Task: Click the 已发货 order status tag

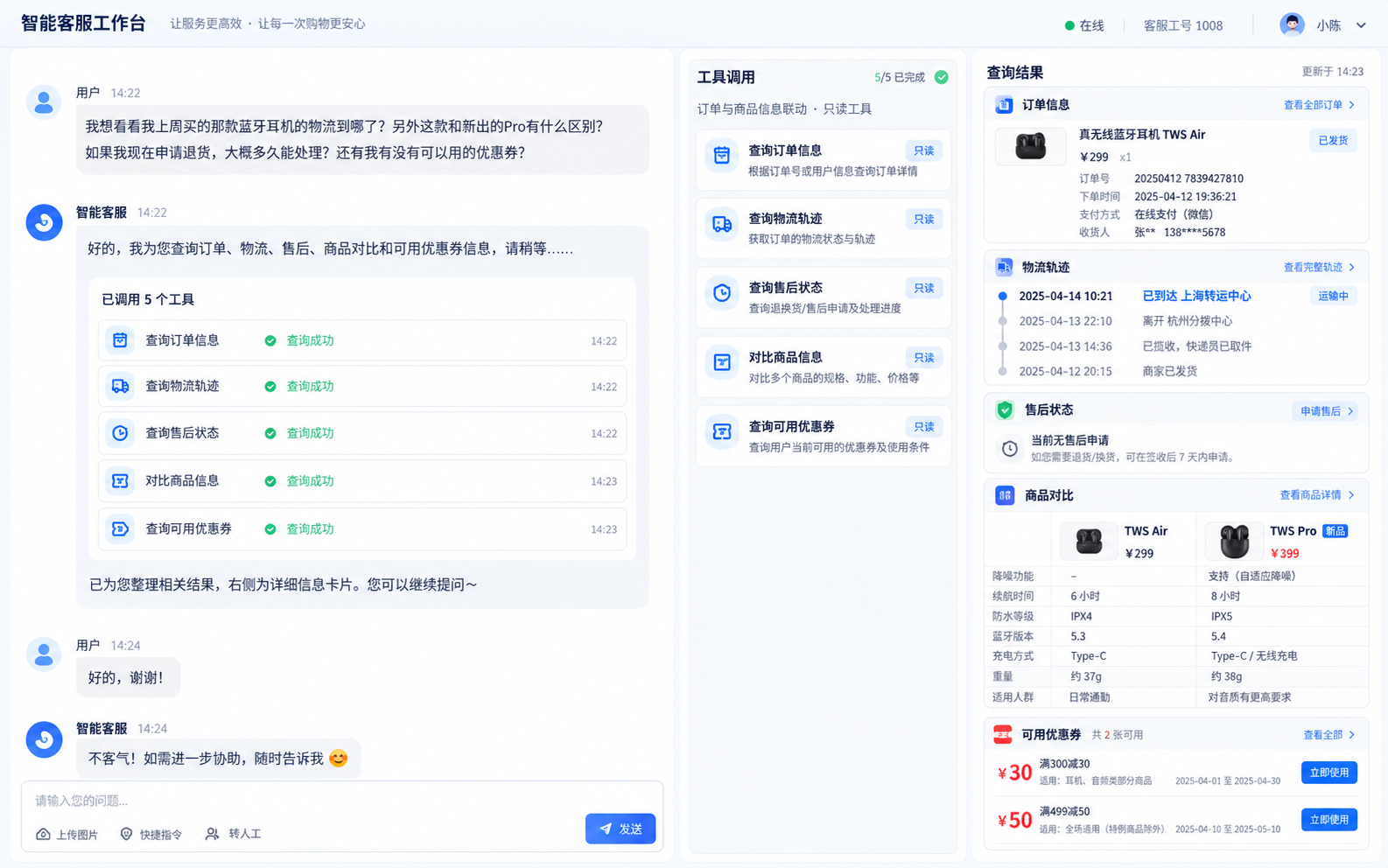Action: pyautogui.click(x=1333, y=140)
